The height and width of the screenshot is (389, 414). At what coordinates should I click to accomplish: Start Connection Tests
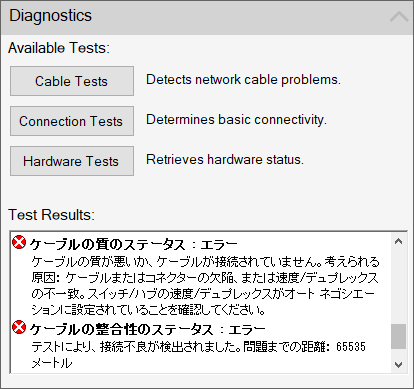pyautogui.click(x=72, y=121)
